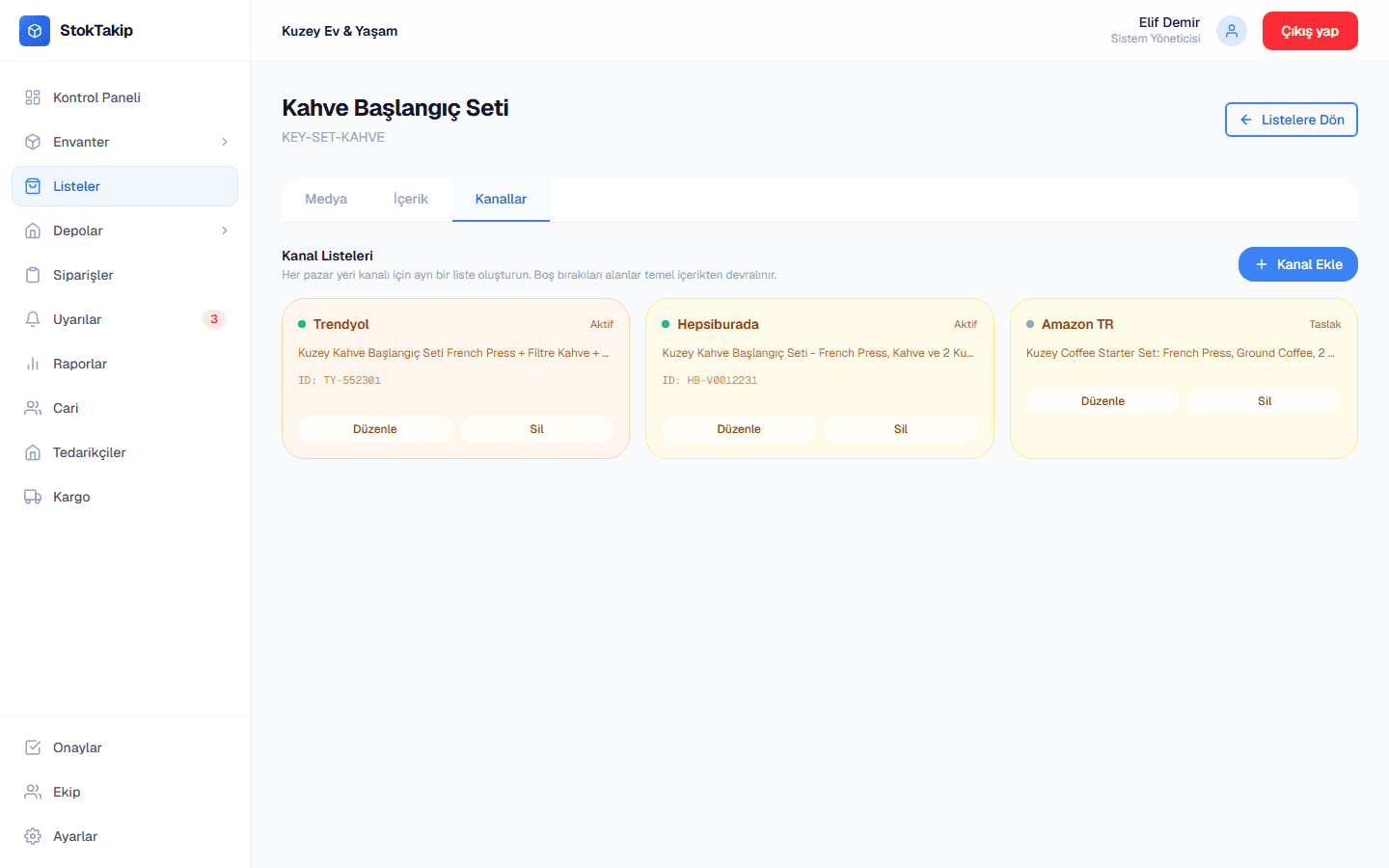This screenshot has height=868, width=1389.
Task: Open Raporlar menu item
Action: (x=124, y=364)
